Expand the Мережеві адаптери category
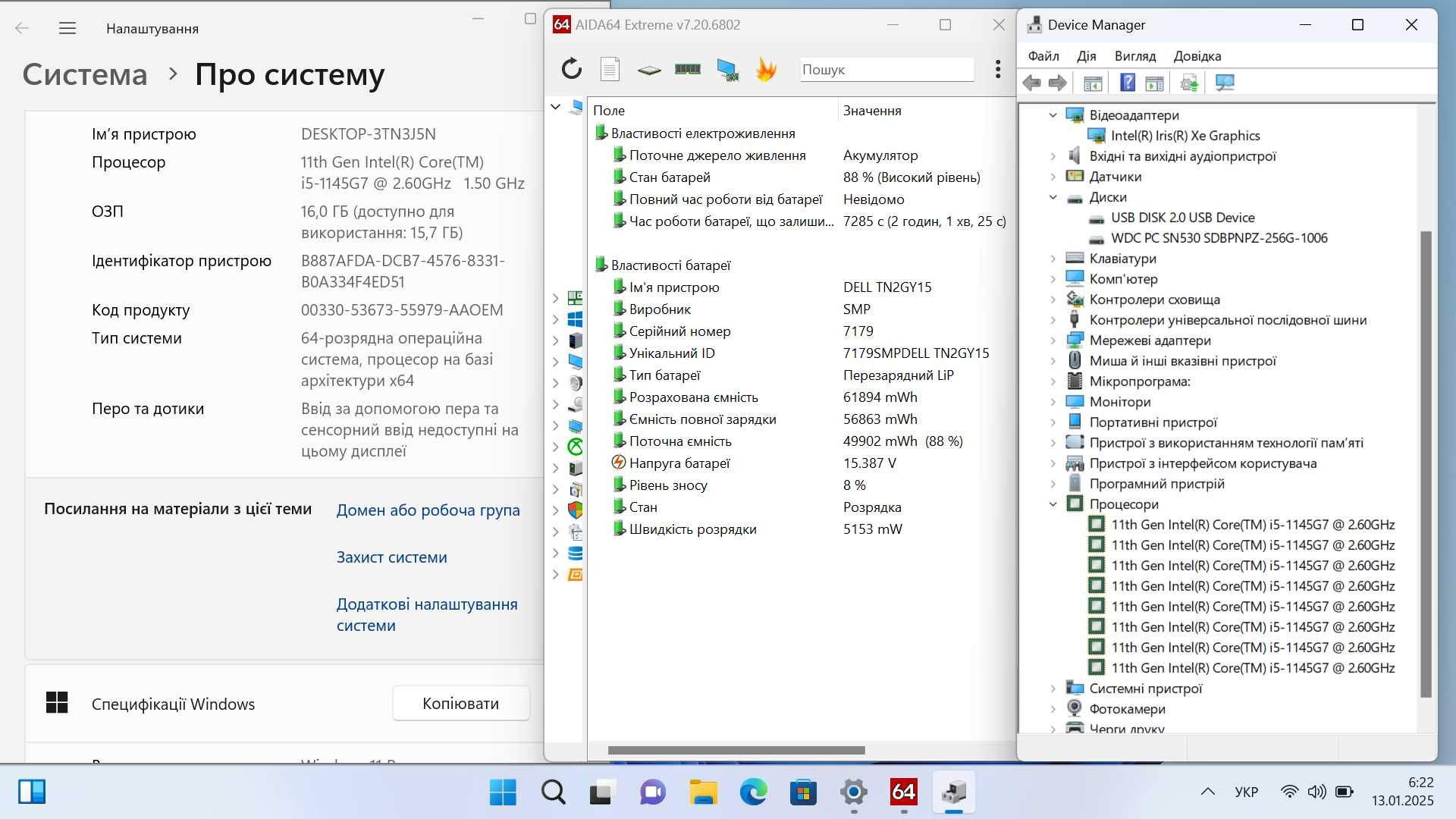 1053,340
